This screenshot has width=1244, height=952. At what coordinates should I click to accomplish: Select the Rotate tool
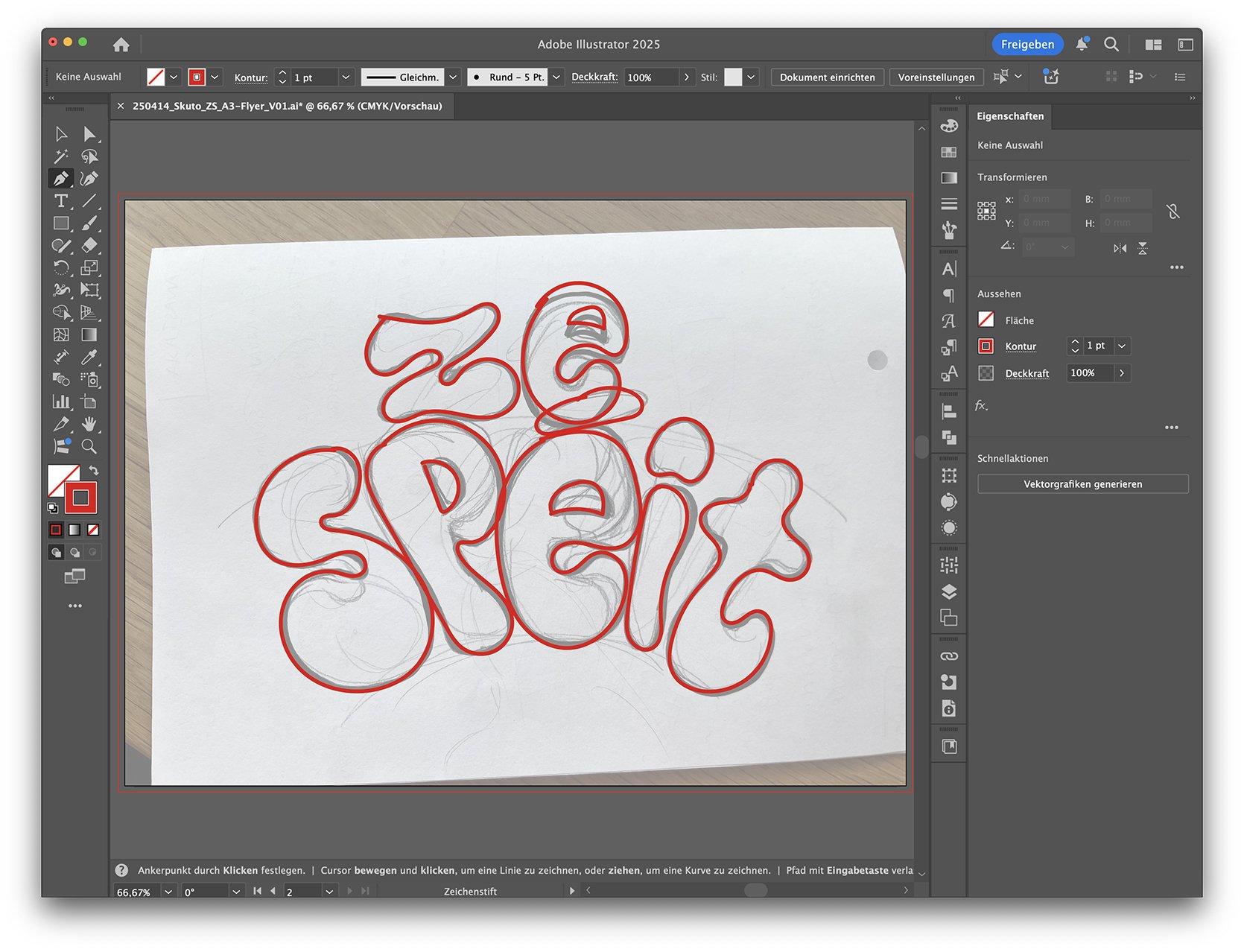point(61,268)
